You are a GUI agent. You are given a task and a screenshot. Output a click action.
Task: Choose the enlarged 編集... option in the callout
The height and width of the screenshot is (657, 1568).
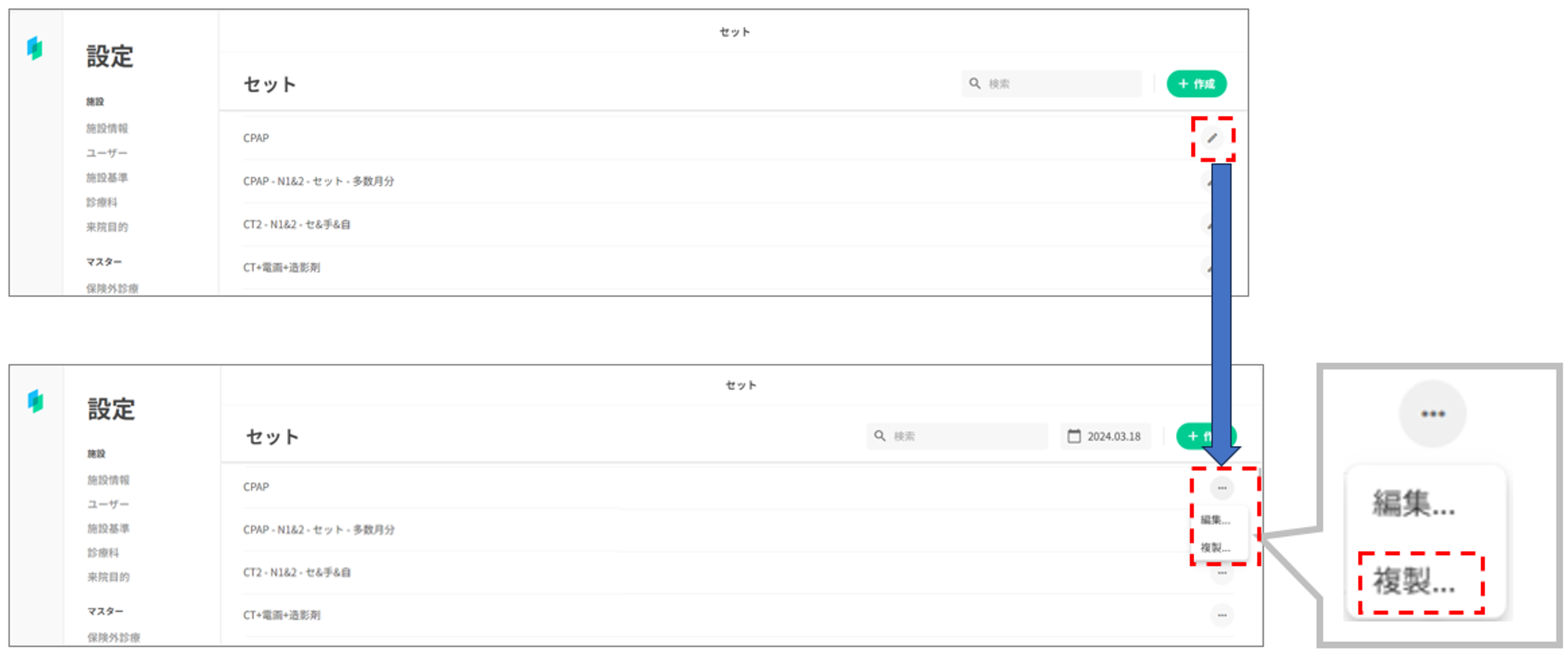pyautogui.click(x=1414, y=503)
